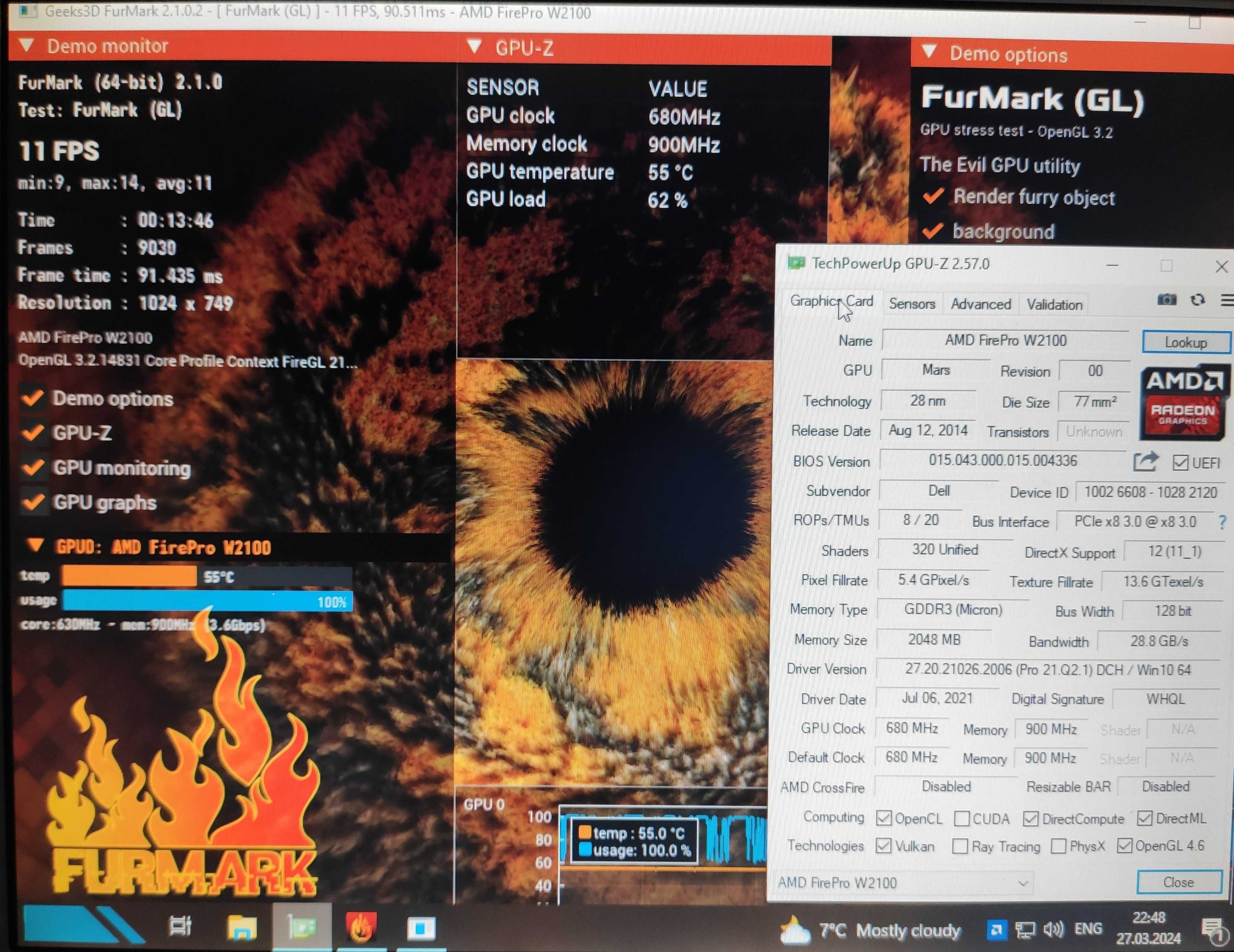Open Task View on the taskbar
Viewport: 1234px width, 952px height.
180,927
